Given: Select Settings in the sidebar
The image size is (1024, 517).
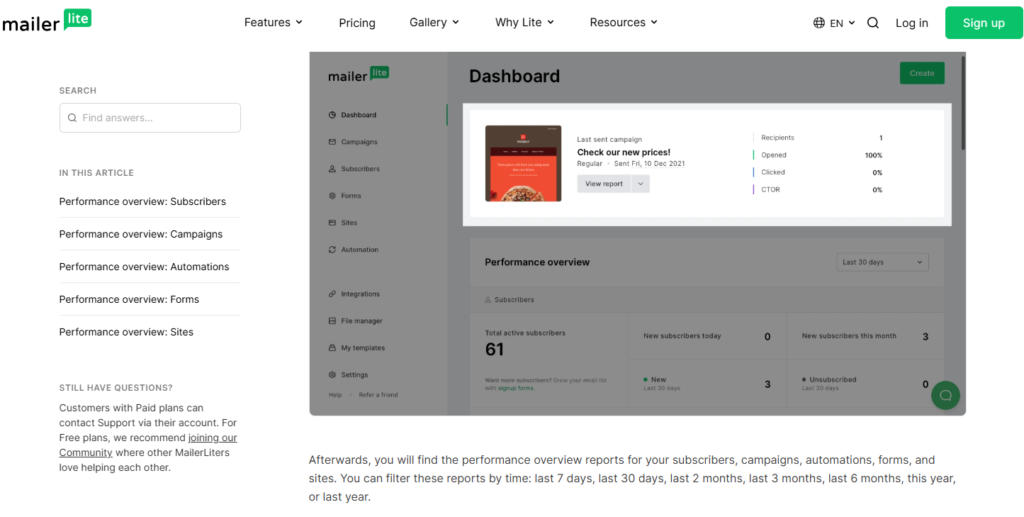Looking at the screenshot, I should point(355,375).
